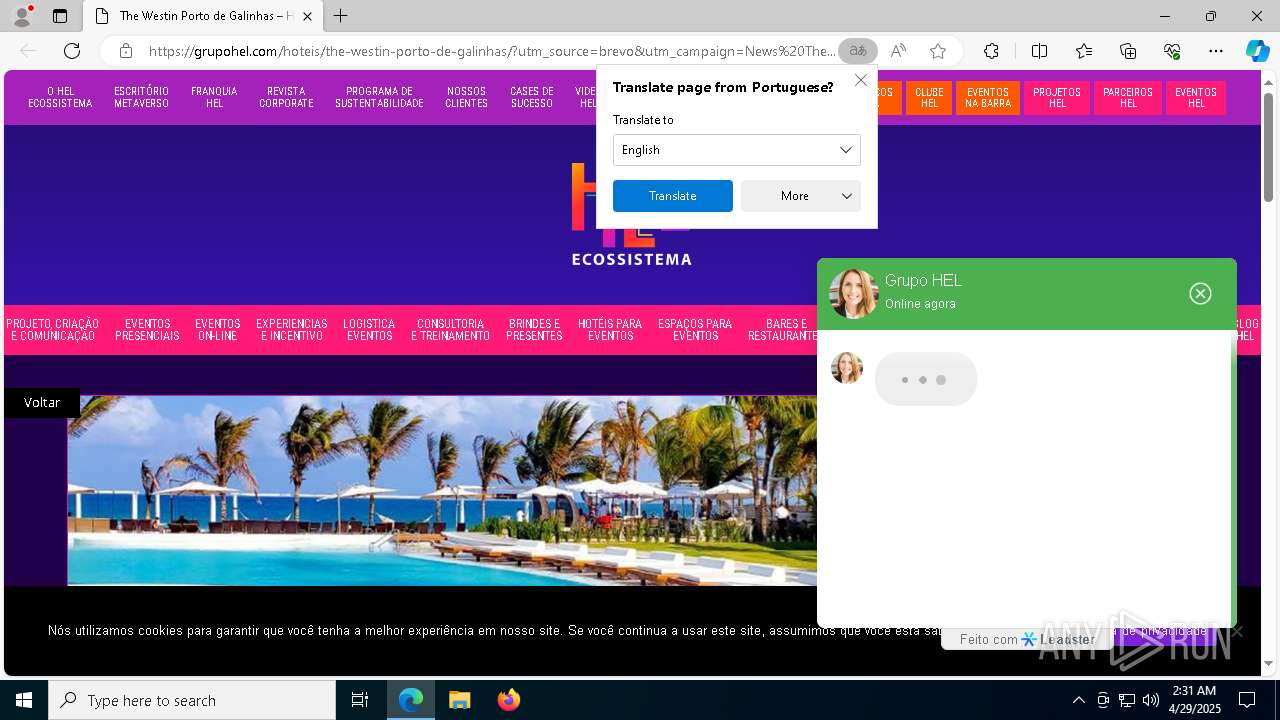Click the Type here to search box

(192, 700)
